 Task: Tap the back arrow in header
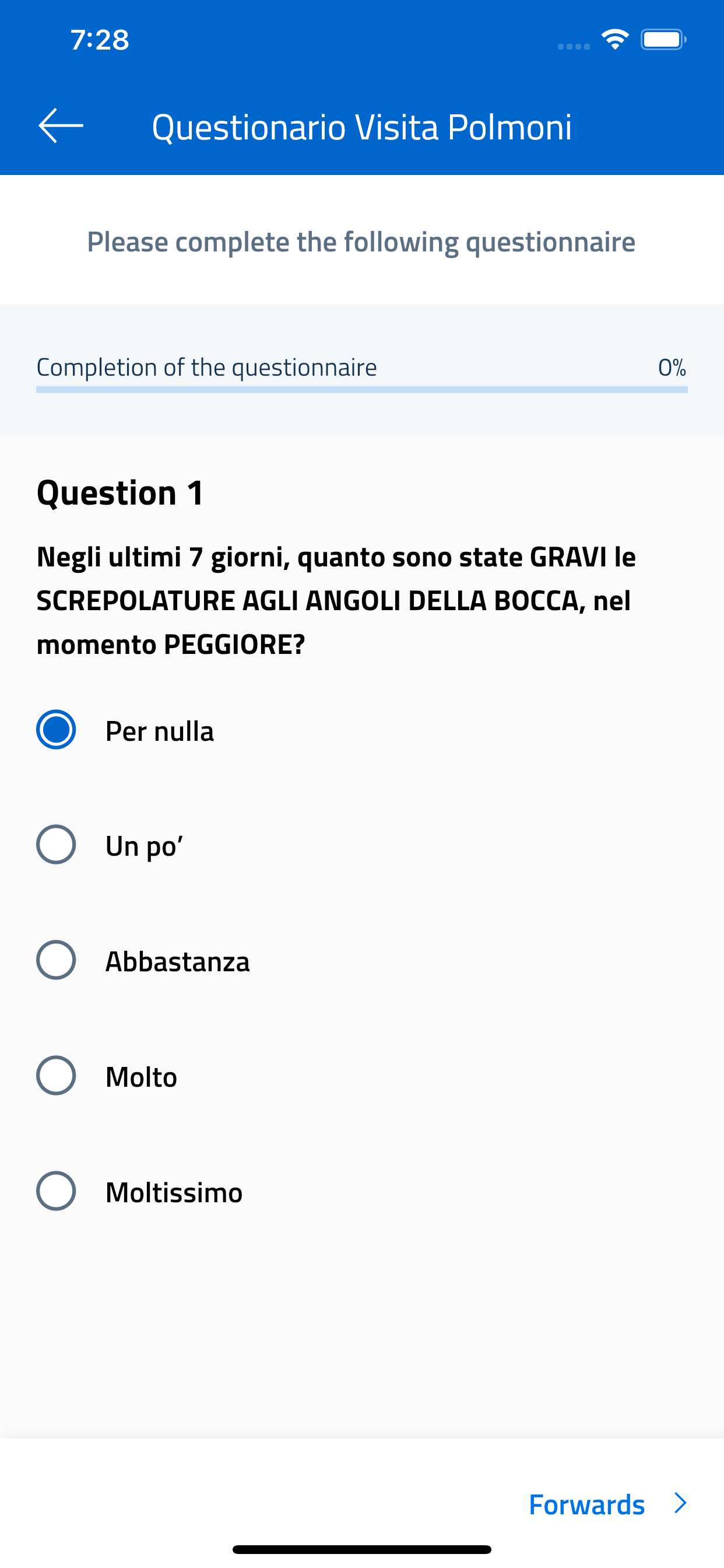(x=61, y=126)
